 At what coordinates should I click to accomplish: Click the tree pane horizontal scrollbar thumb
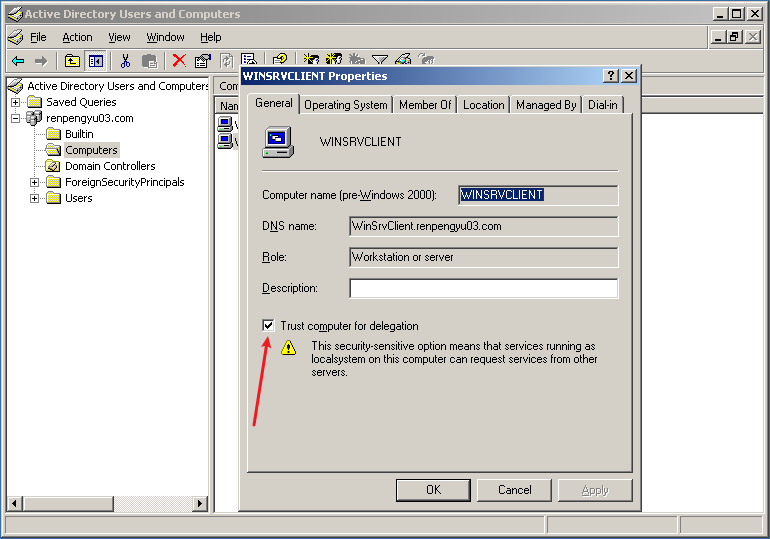tap(68, 503)
